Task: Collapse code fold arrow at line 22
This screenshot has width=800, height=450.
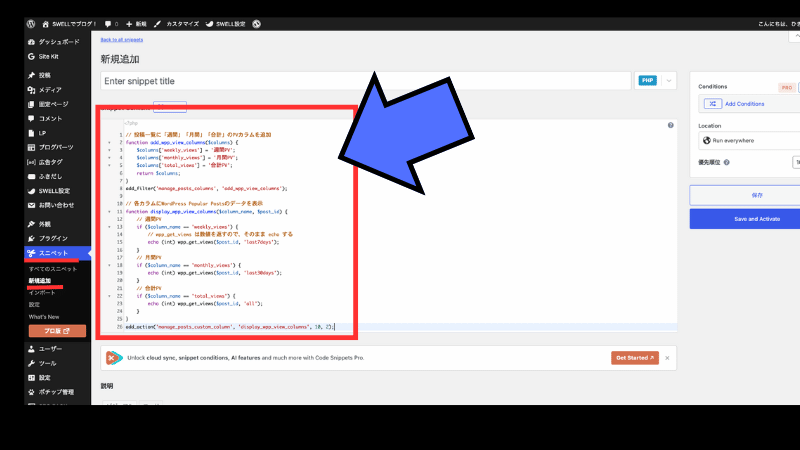Action: [109, 296]
